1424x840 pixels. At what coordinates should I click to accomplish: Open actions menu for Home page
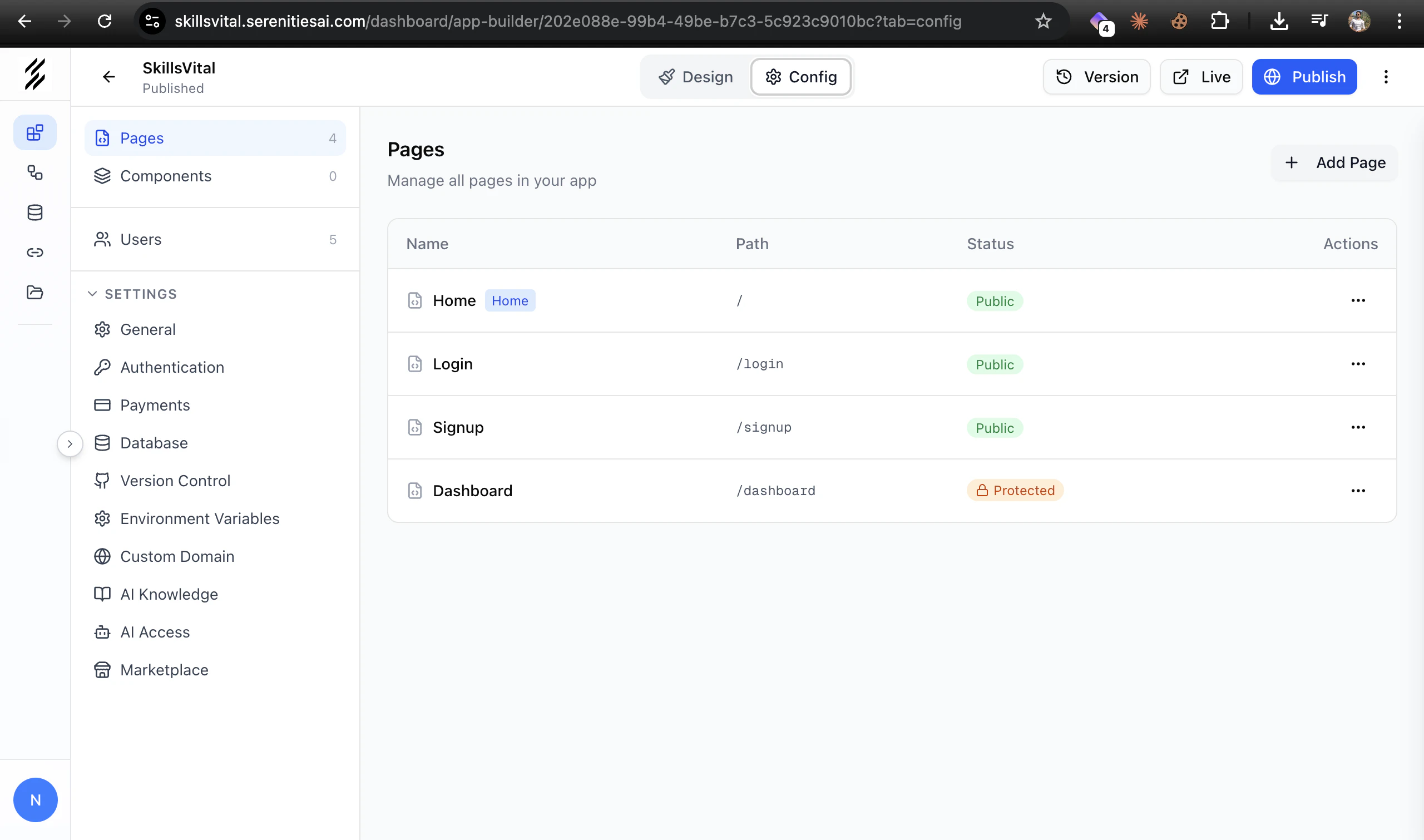click(x=1357, y=300)
